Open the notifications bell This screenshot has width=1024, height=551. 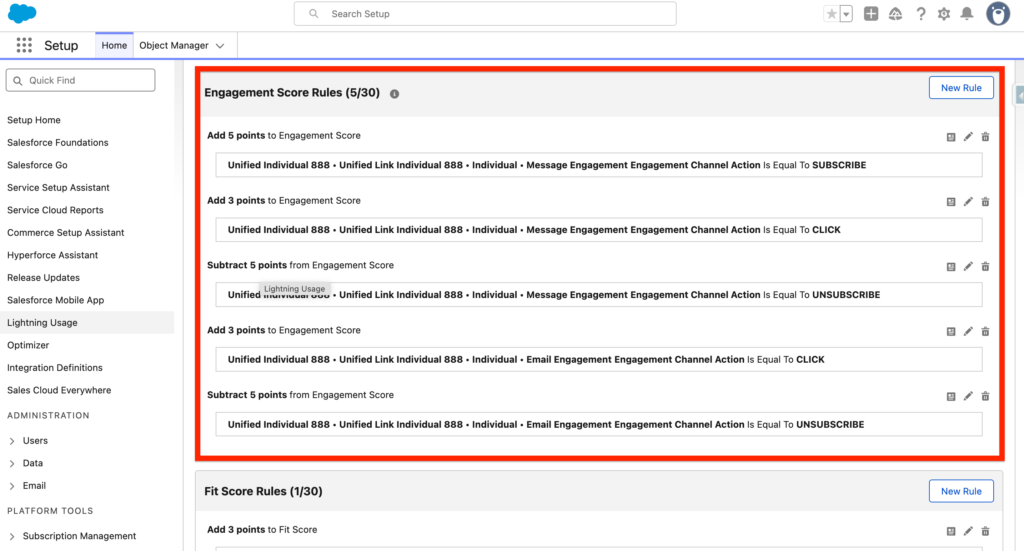coord(967,14)
